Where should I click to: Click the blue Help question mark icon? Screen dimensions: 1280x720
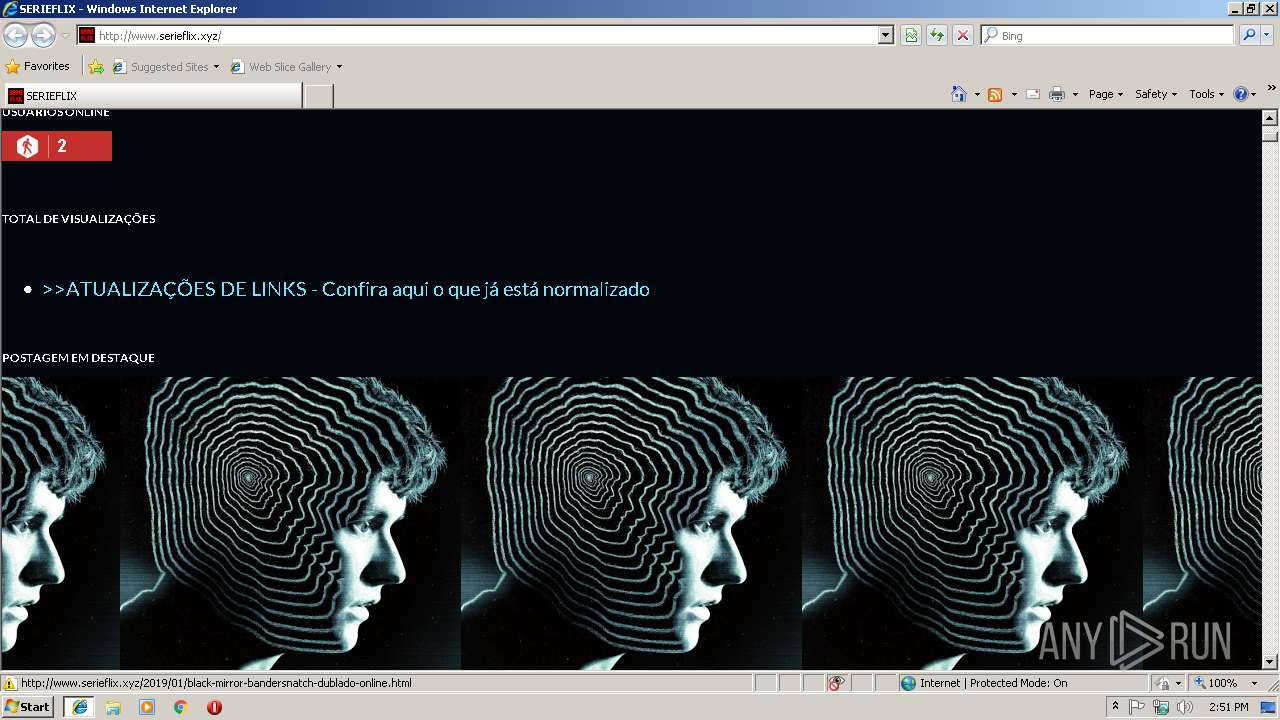pyautogui.click(x=1241, y=94)
